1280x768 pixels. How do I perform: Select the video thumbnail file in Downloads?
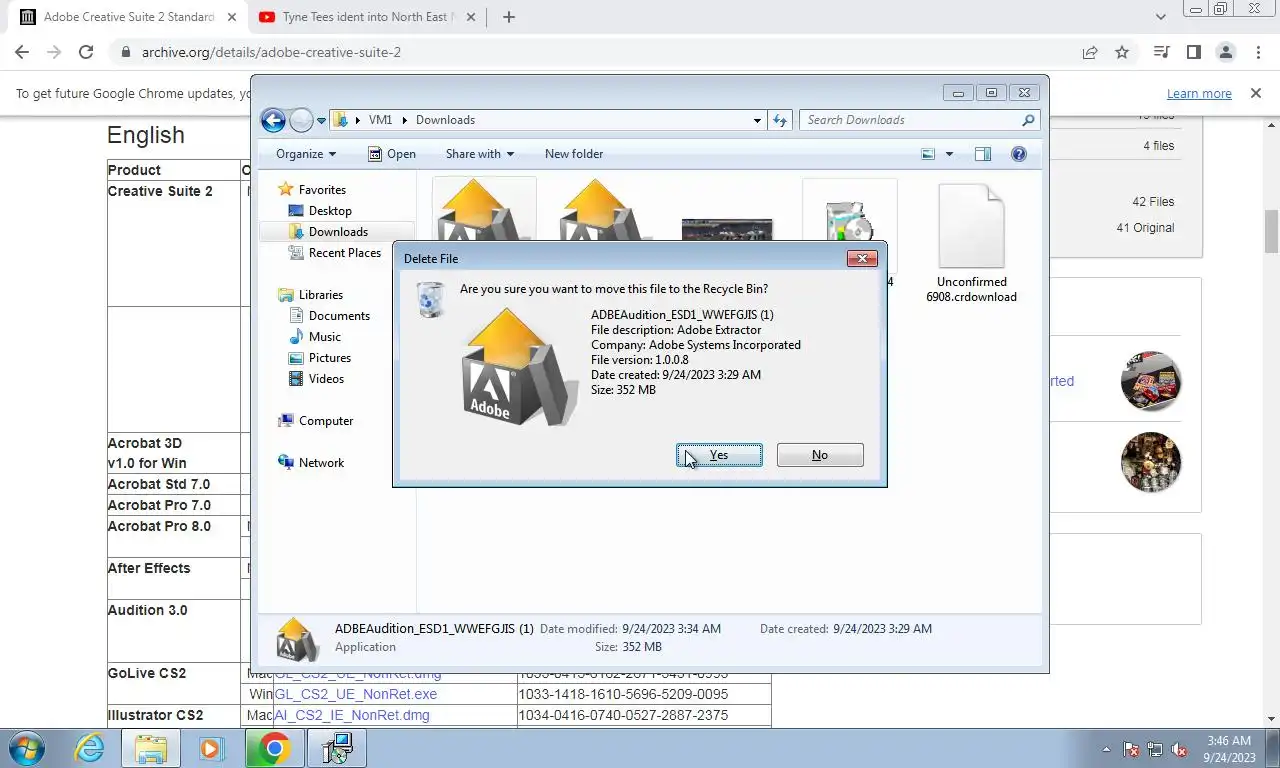(727, 230)
